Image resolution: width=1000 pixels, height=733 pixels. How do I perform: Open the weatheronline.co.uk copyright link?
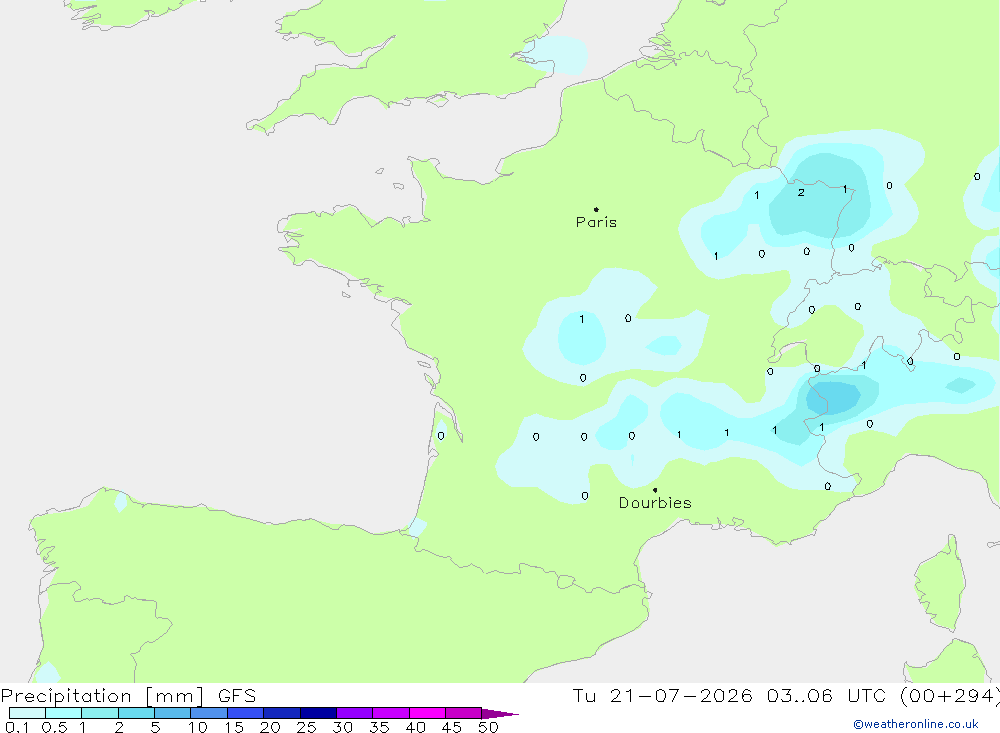click(916, 724)
